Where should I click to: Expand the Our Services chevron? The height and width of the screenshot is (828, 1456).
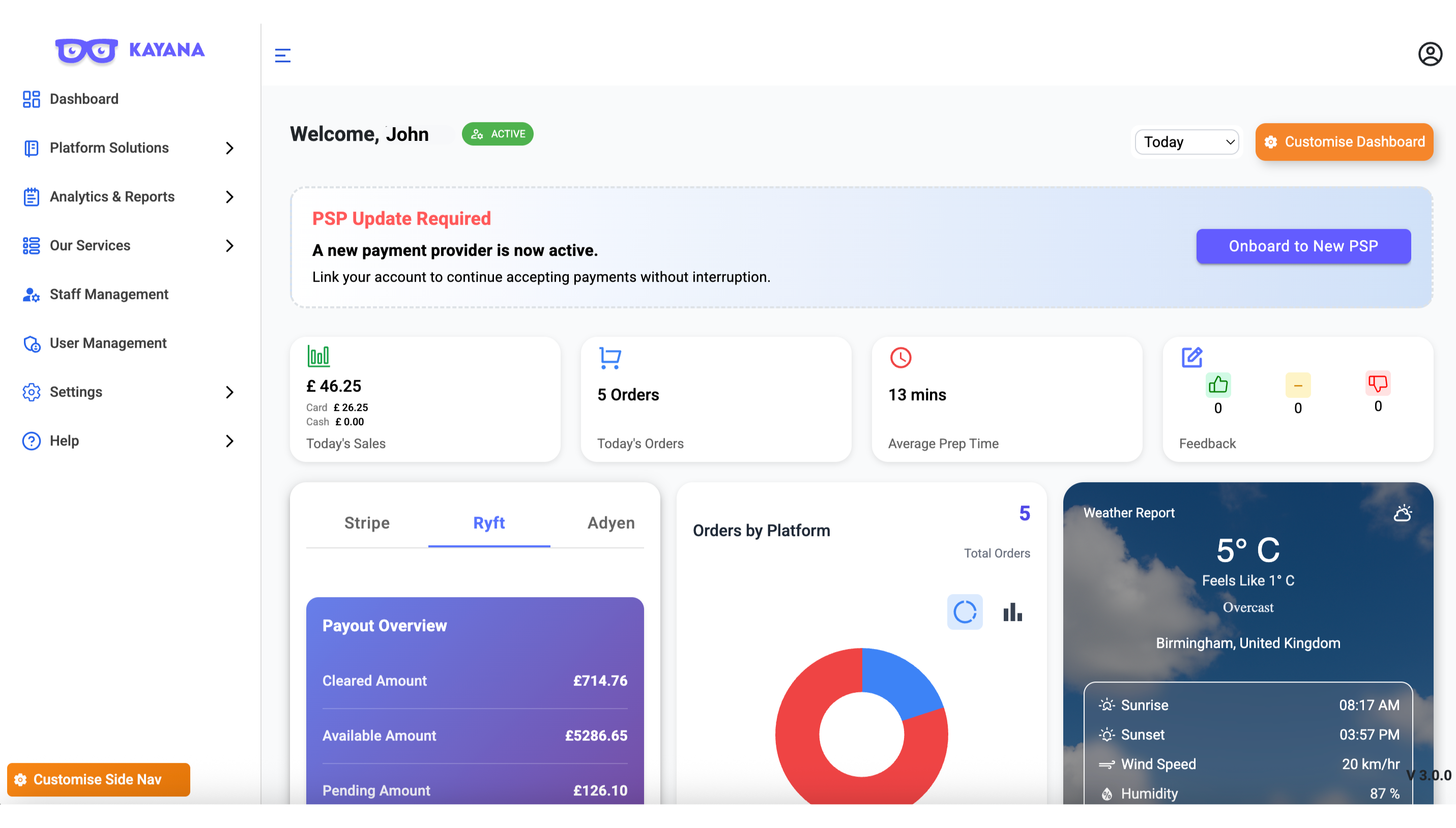(229, 246)
